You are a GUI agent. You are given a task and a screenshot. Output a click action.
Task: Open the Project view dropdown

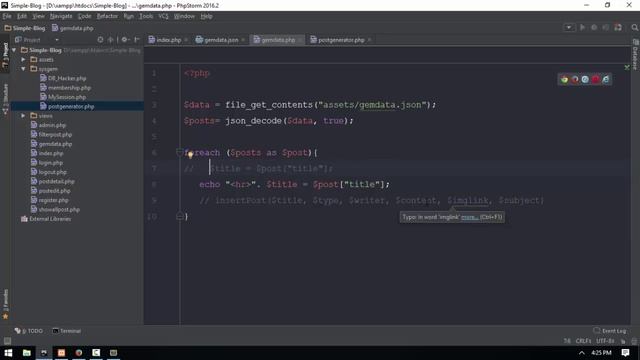[x=57, y=40]
